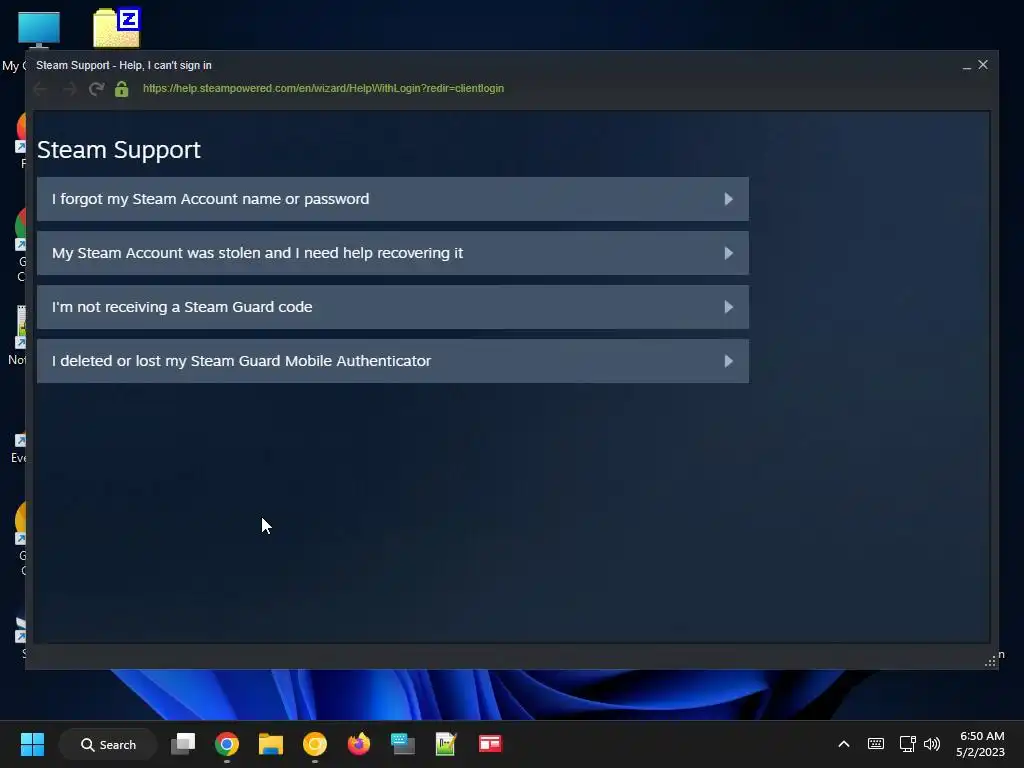Screen dimensions: 1024x768
Task: Open the Windows Start menu
Action: [33, 744]
